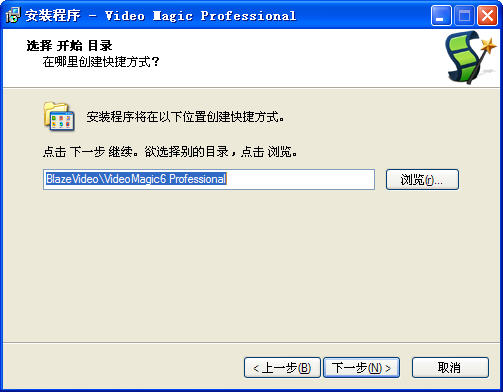
Task: Return to previous step with 上一步(B)
Action: [282, 368]
